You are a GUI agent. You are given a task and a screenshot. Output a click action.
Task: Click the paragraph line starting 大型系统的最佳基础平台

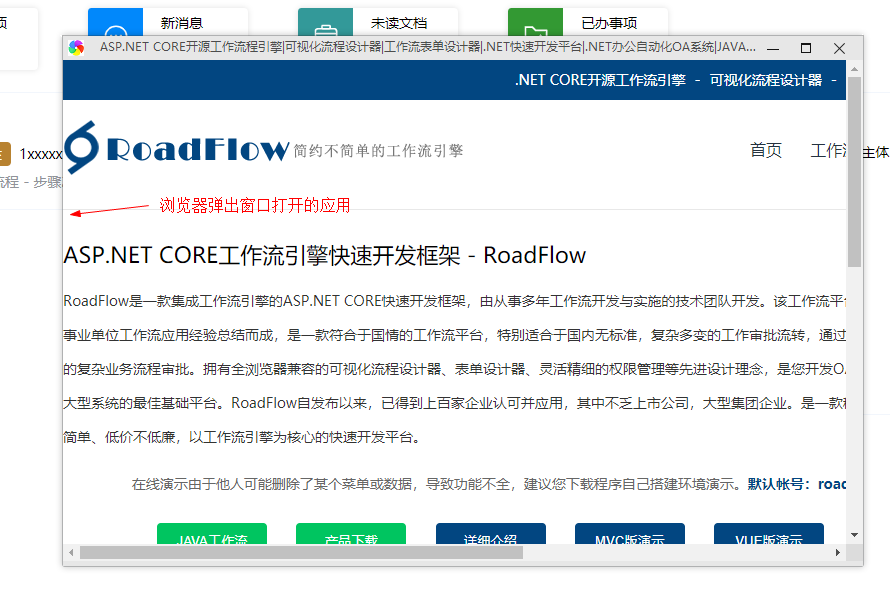(455, 403)
